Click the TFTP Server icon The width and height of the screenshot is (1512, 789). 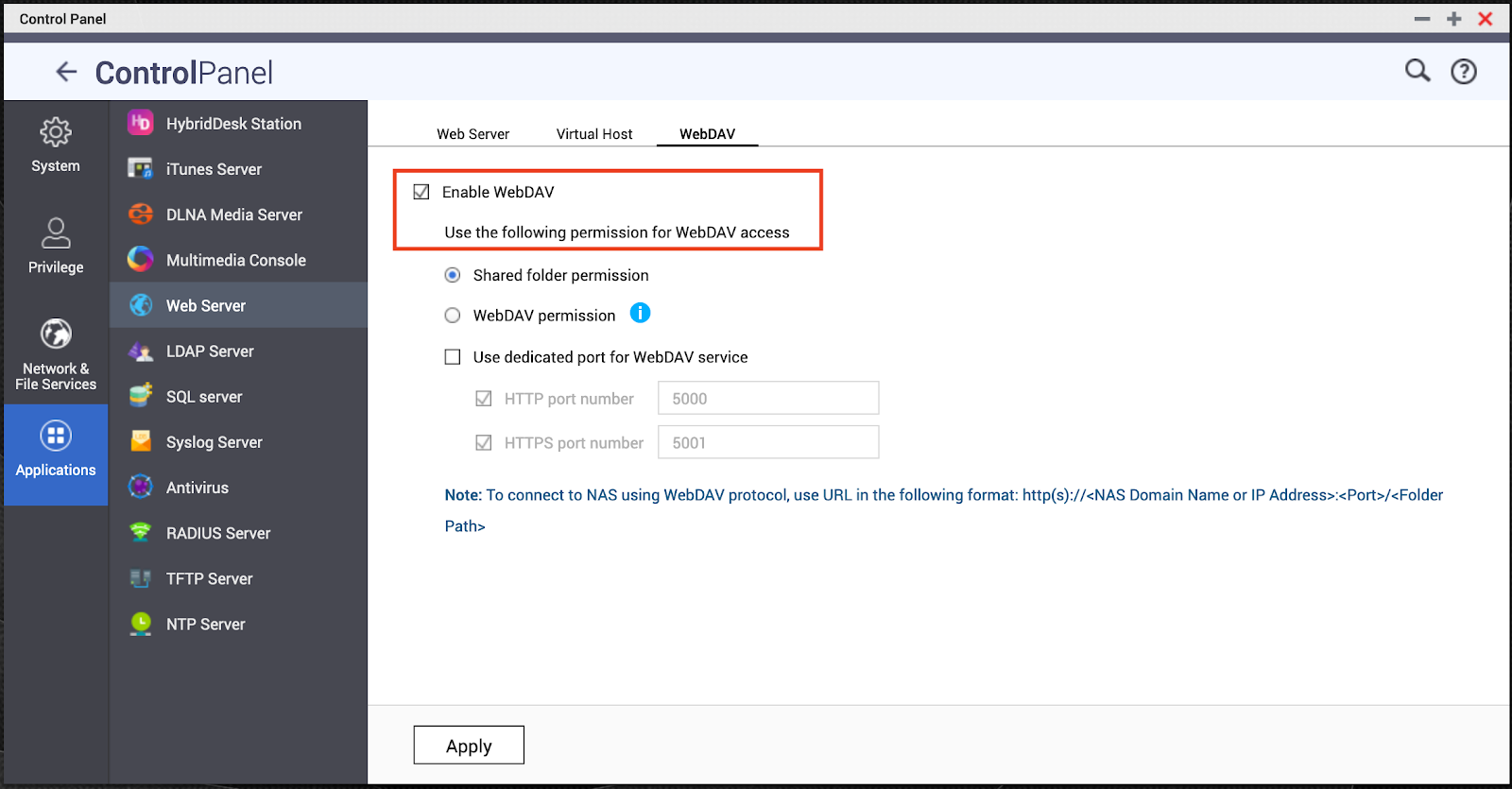tap(141, 577)
